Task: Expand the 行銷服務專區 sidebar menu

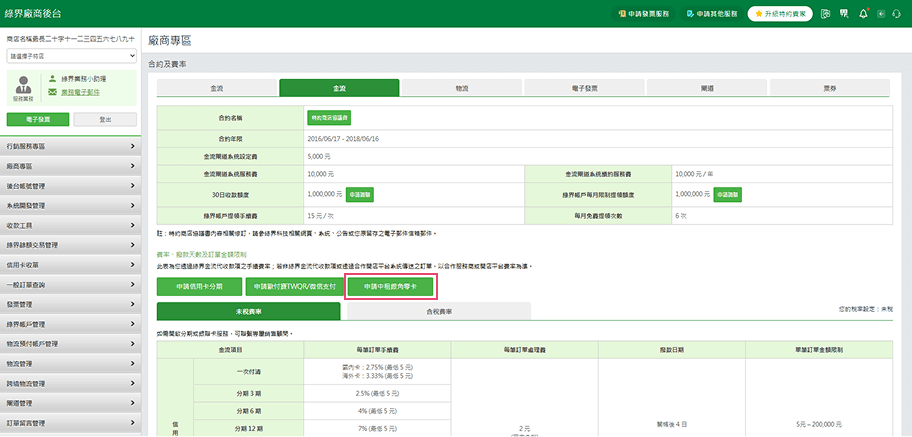Action: [x=71, y=147]
